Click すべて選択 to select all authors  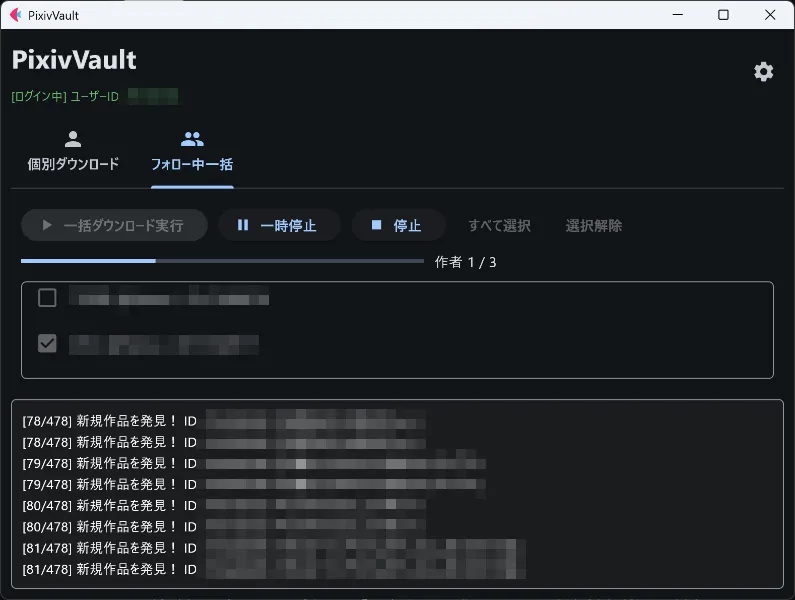click(x=499, y=225)
